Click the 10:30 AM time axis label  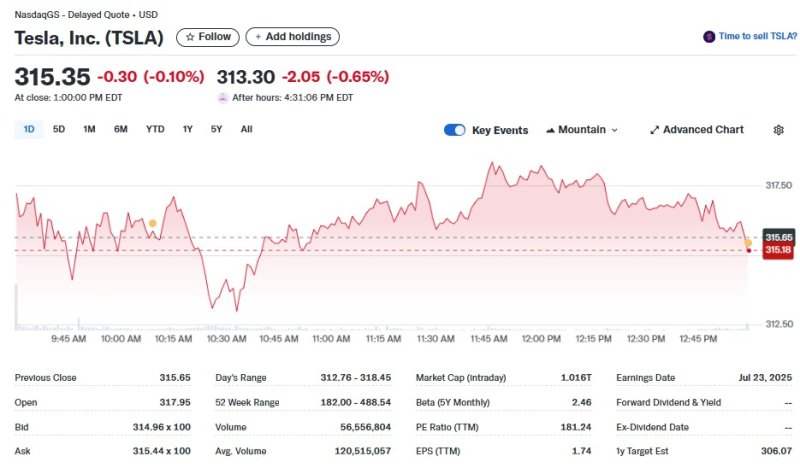(x=226, y=339)
